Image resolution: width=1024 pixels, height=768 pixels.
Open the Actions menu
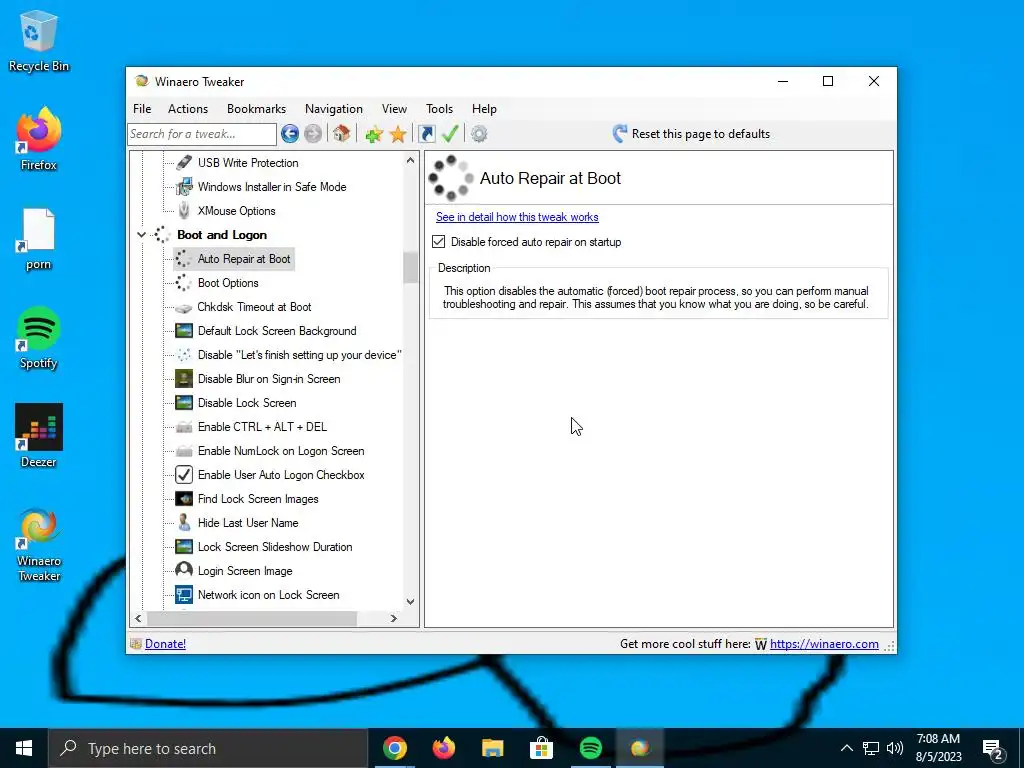[188, 109]
